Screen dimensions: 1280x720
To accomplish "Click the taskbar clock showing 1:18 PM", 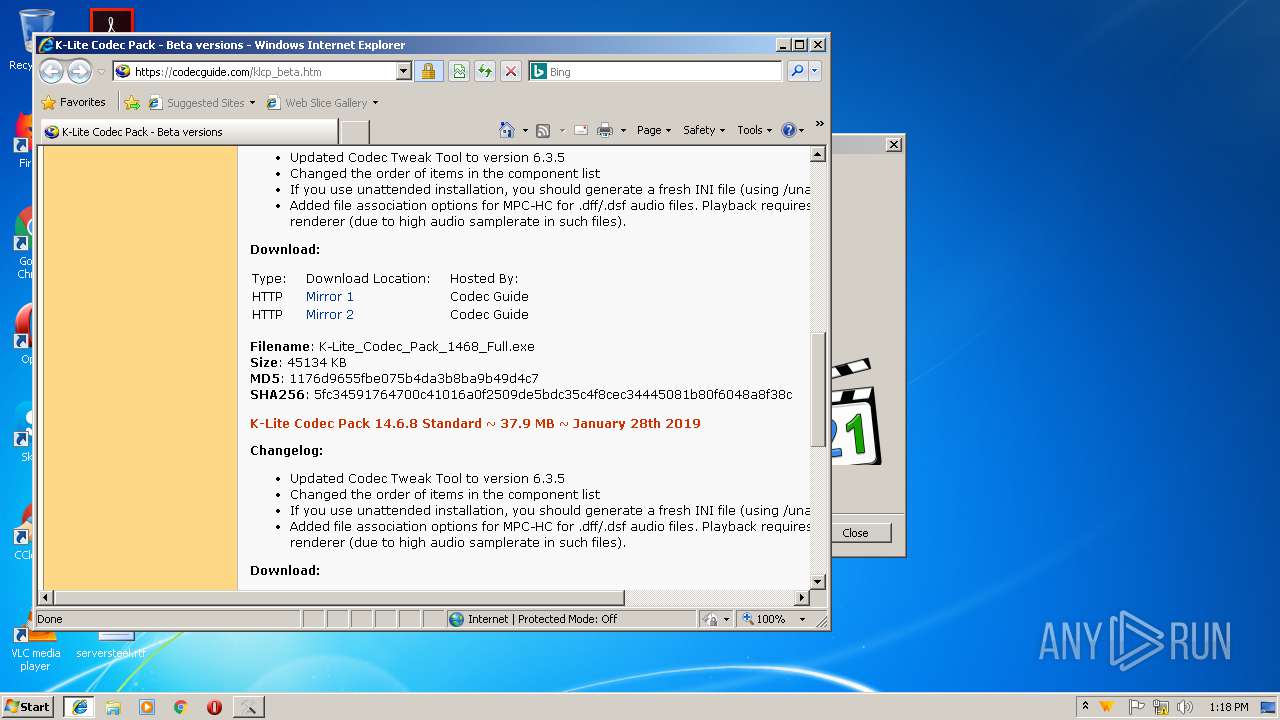I will pos(1228,707).
